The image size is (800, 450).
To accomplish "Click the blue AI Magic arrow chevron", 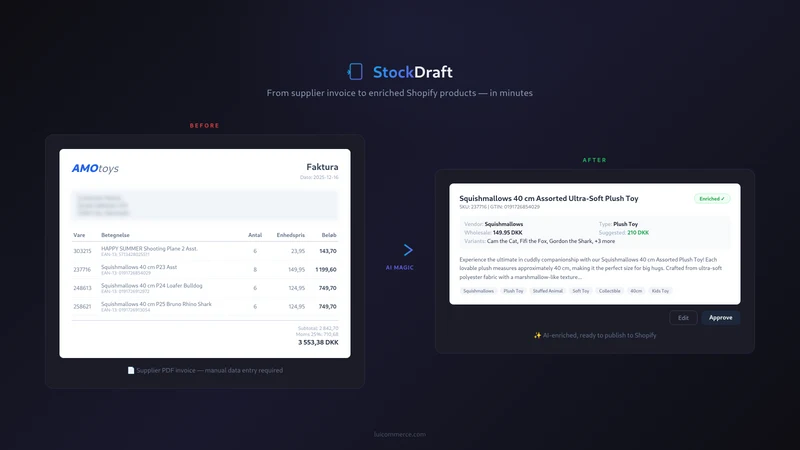I will (x=408, y=250).
